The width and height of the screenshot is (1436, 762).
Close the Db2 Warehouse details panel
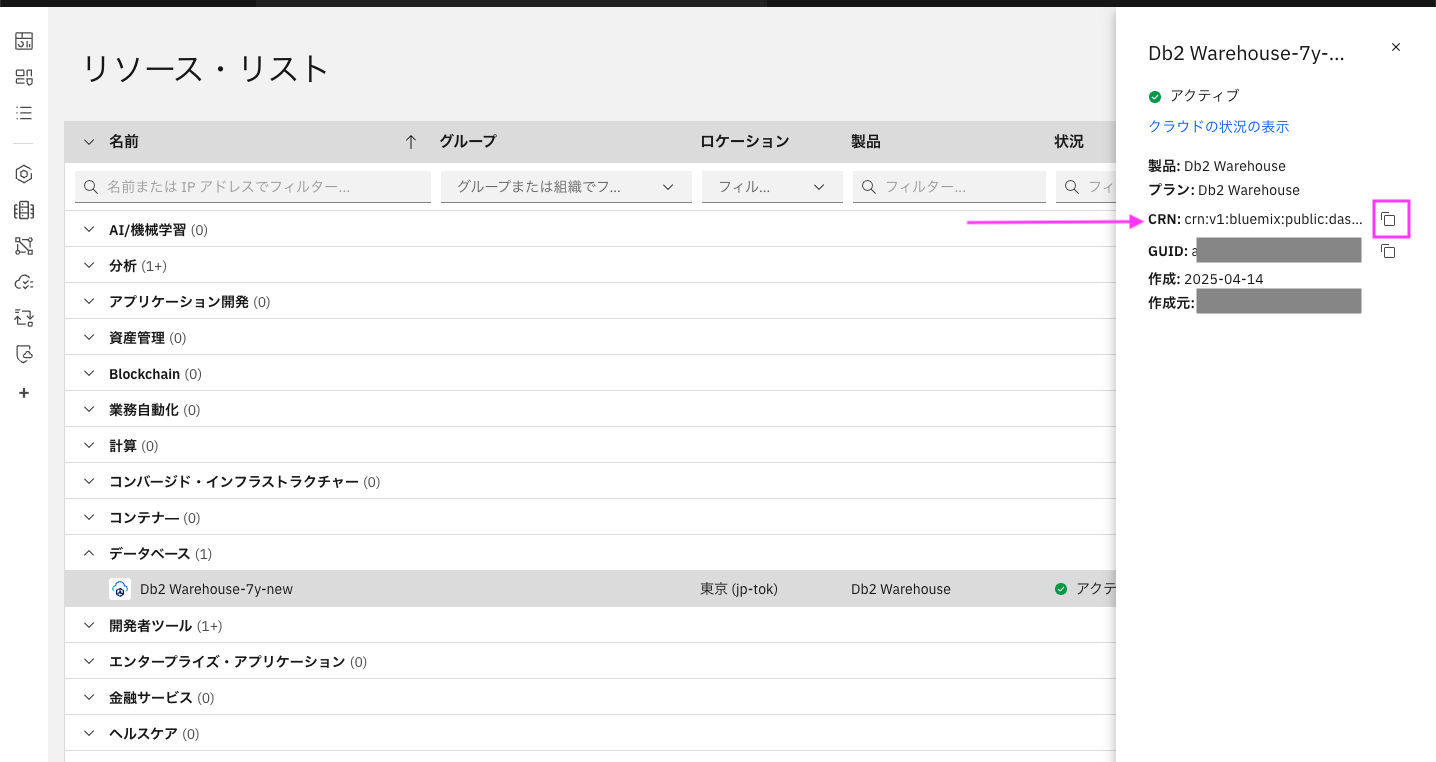[1396, 47]
